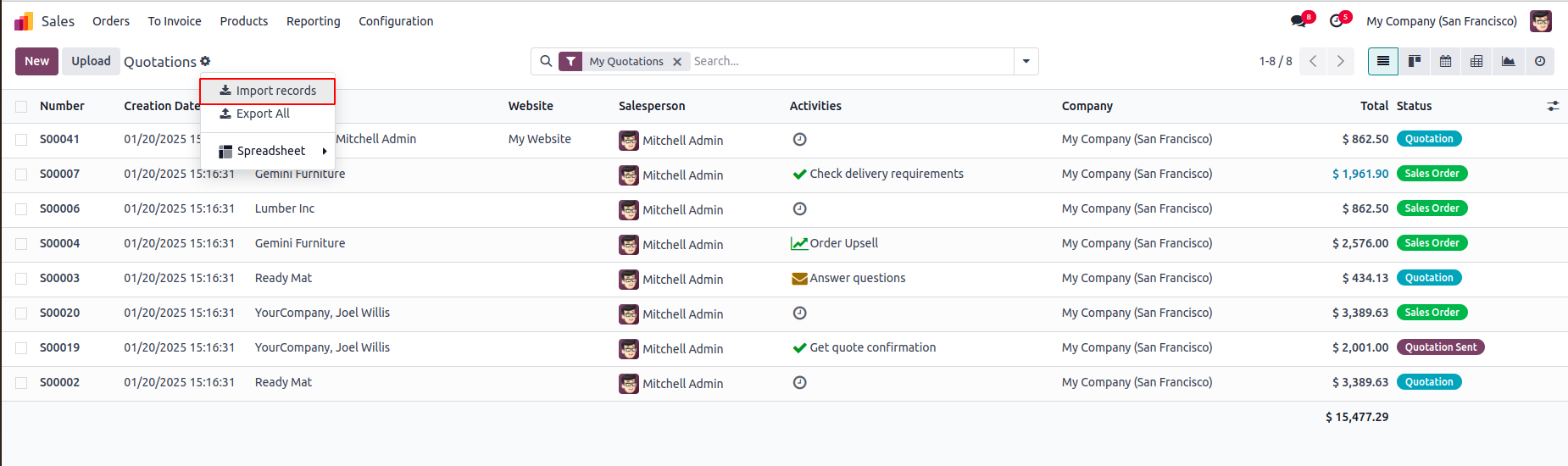The height and width of the screenshot is (466, 1568).
Task: Click the Quotations gear settings icon
Action: pos(205,61)
